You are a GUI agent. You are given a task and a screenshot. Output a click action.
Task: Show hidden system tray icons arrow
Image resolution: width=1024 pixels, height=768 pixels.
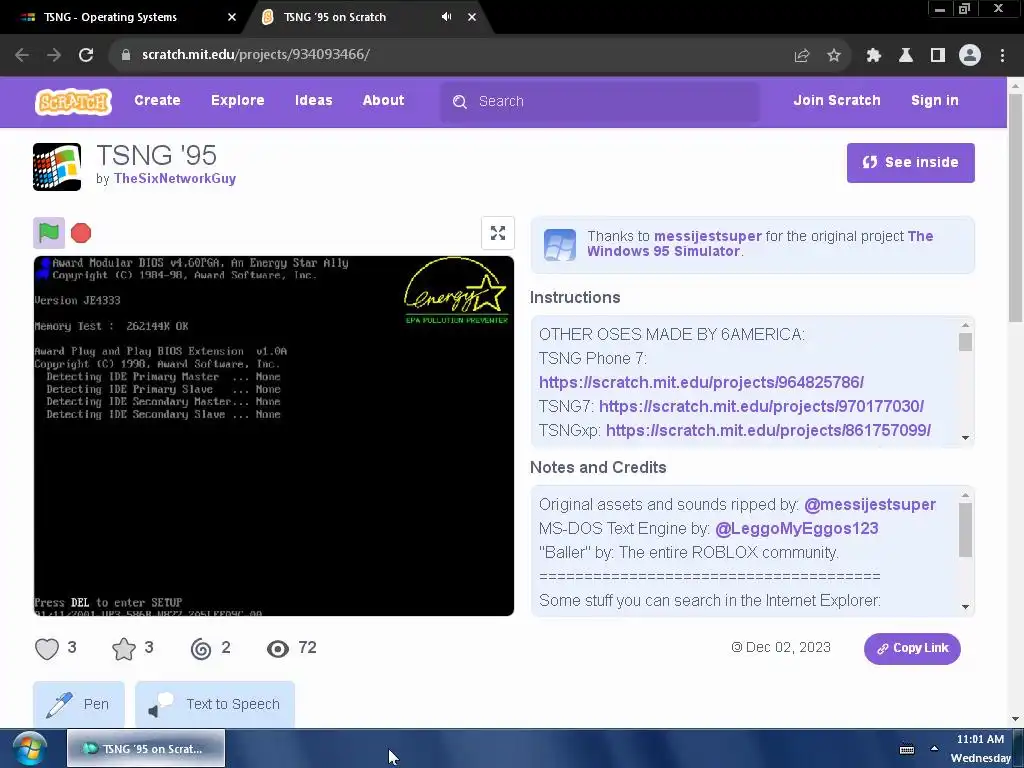pyautogui.click(x=935, y=749)
